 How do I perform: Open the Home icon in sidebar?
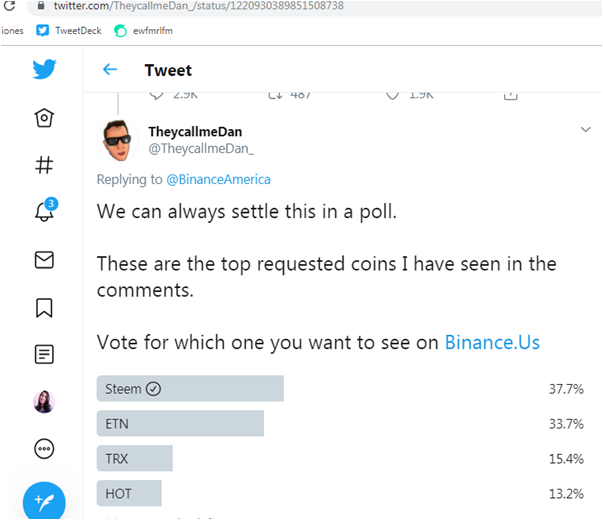coord(44,118)
